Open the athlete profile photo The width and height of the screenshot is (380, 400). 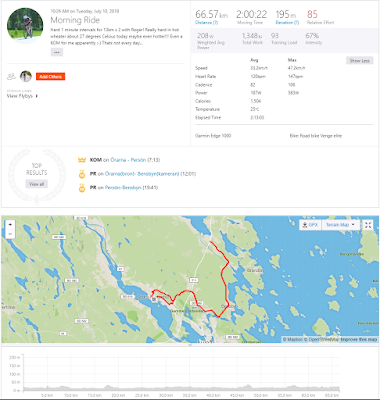pyautogui.click(x=25, y=26)
